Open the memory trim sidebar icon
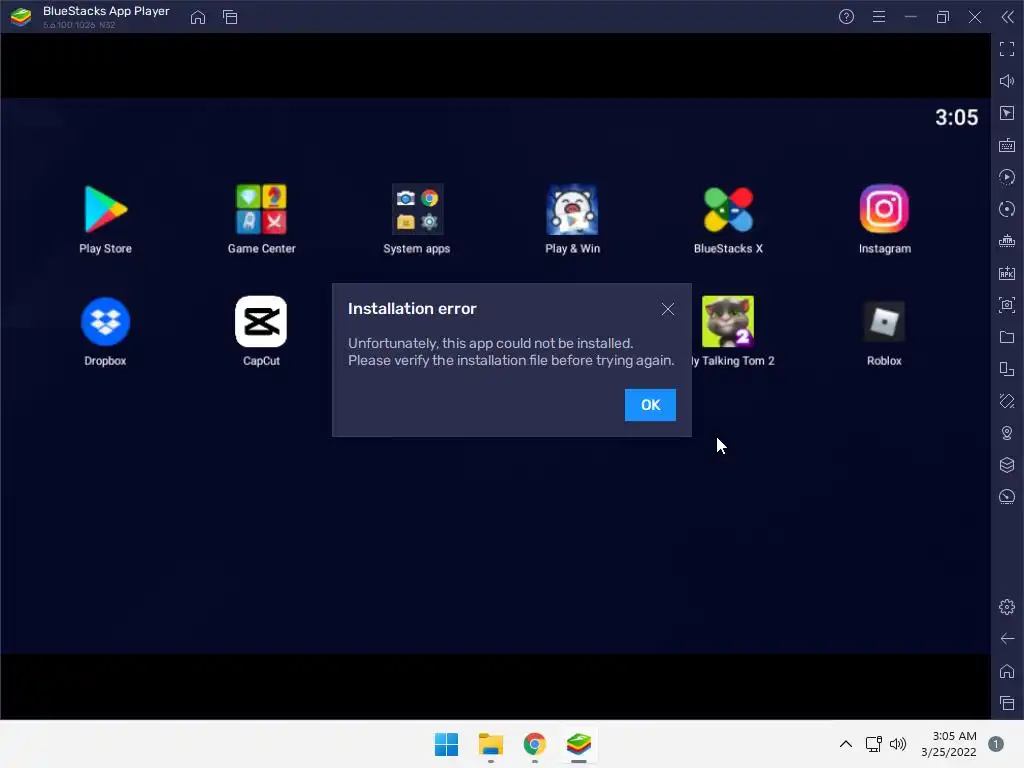1024x768 pixels. click(x=1007, y=241)
